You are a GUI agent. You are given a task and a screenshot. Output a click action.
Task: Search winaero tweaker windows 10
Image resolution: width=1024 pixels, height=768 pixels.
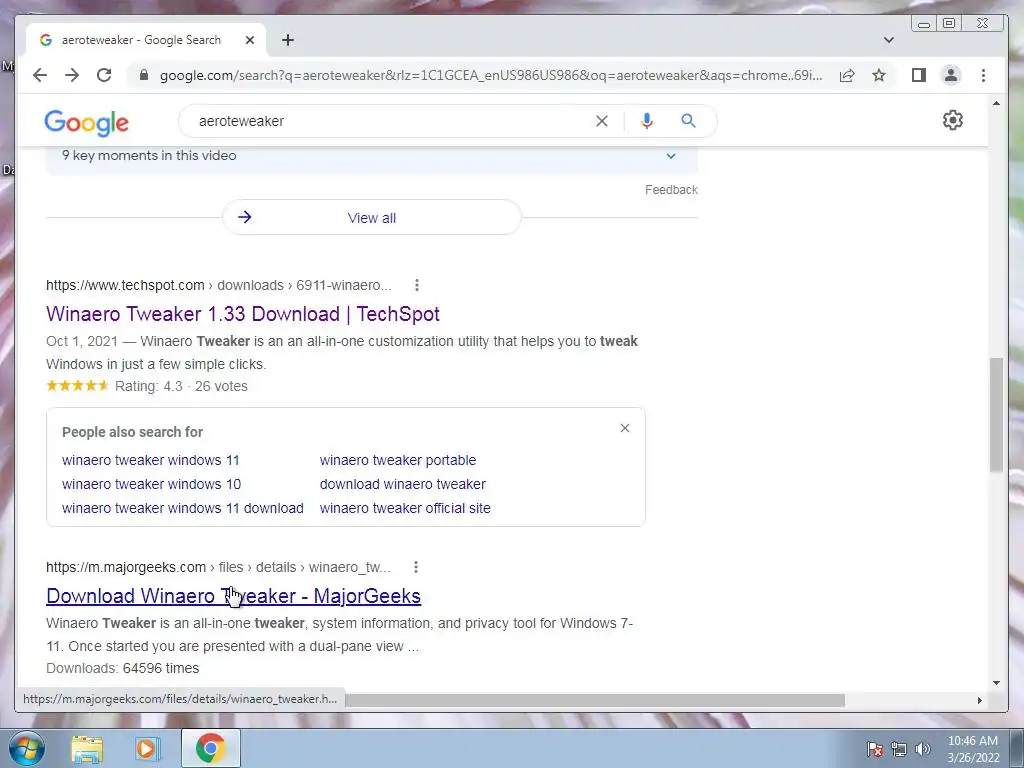pyautogui.click(x=152, y=484)
